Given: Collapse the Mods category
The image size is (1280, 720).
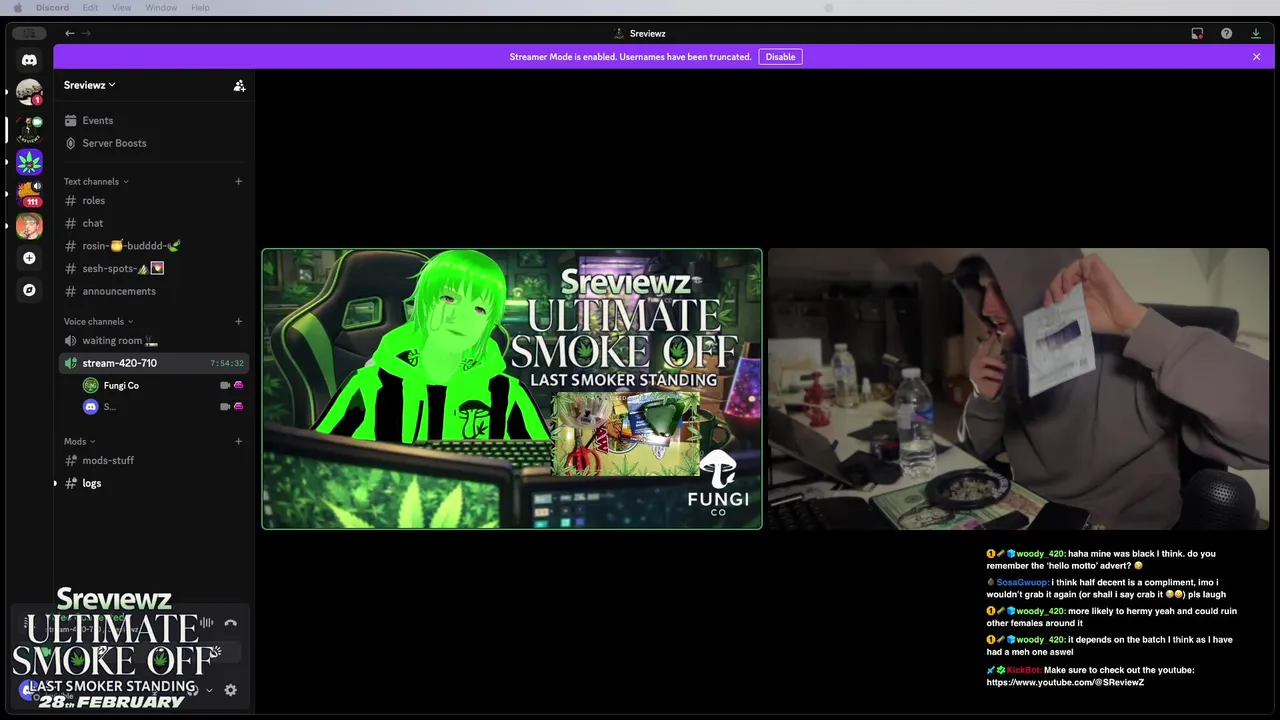Looking at the screenshot, I should click(79, 441).
